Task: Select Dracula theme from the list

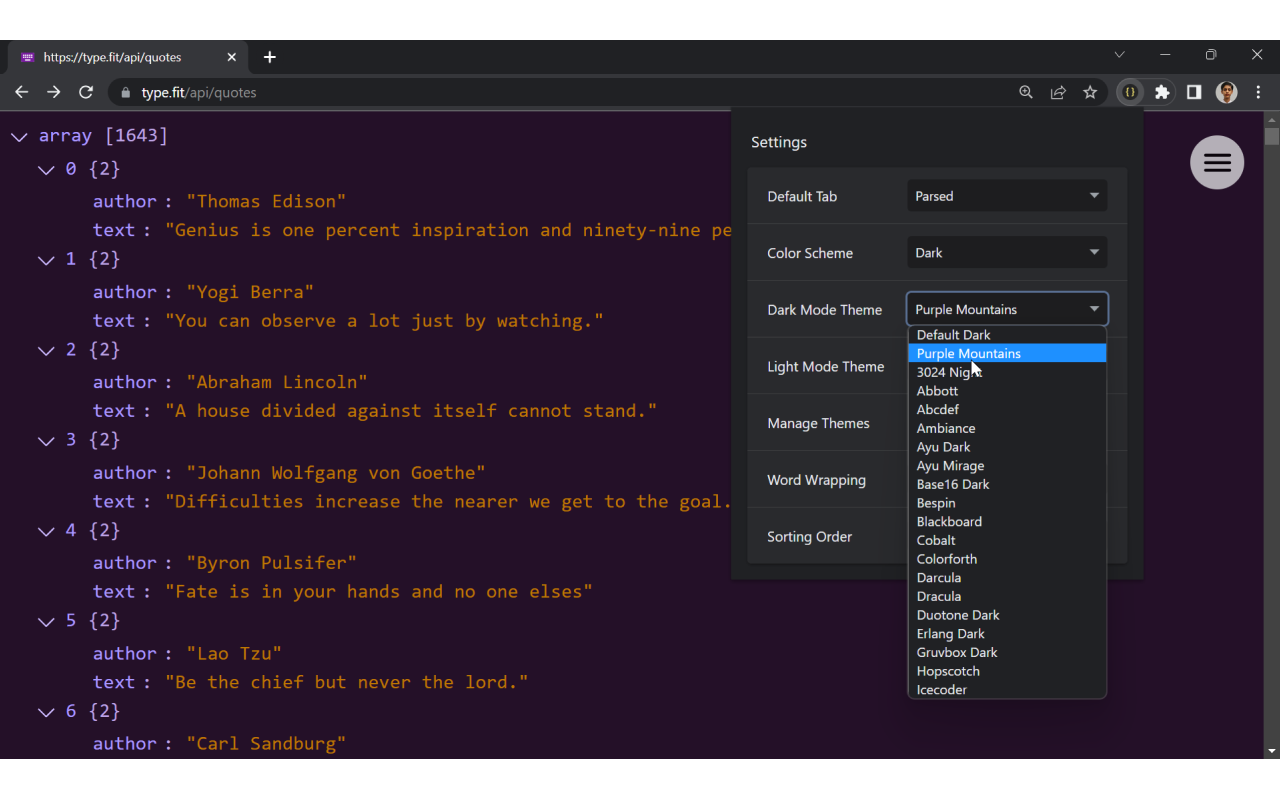Action: pyautogui.click(x=939, y=596)
